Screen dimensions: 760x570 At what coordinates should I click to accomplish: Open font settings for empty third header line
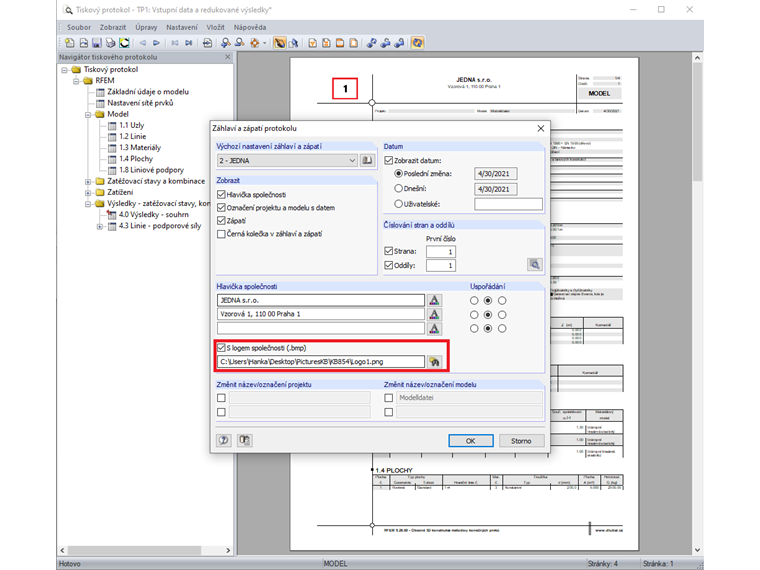point(435,329)
